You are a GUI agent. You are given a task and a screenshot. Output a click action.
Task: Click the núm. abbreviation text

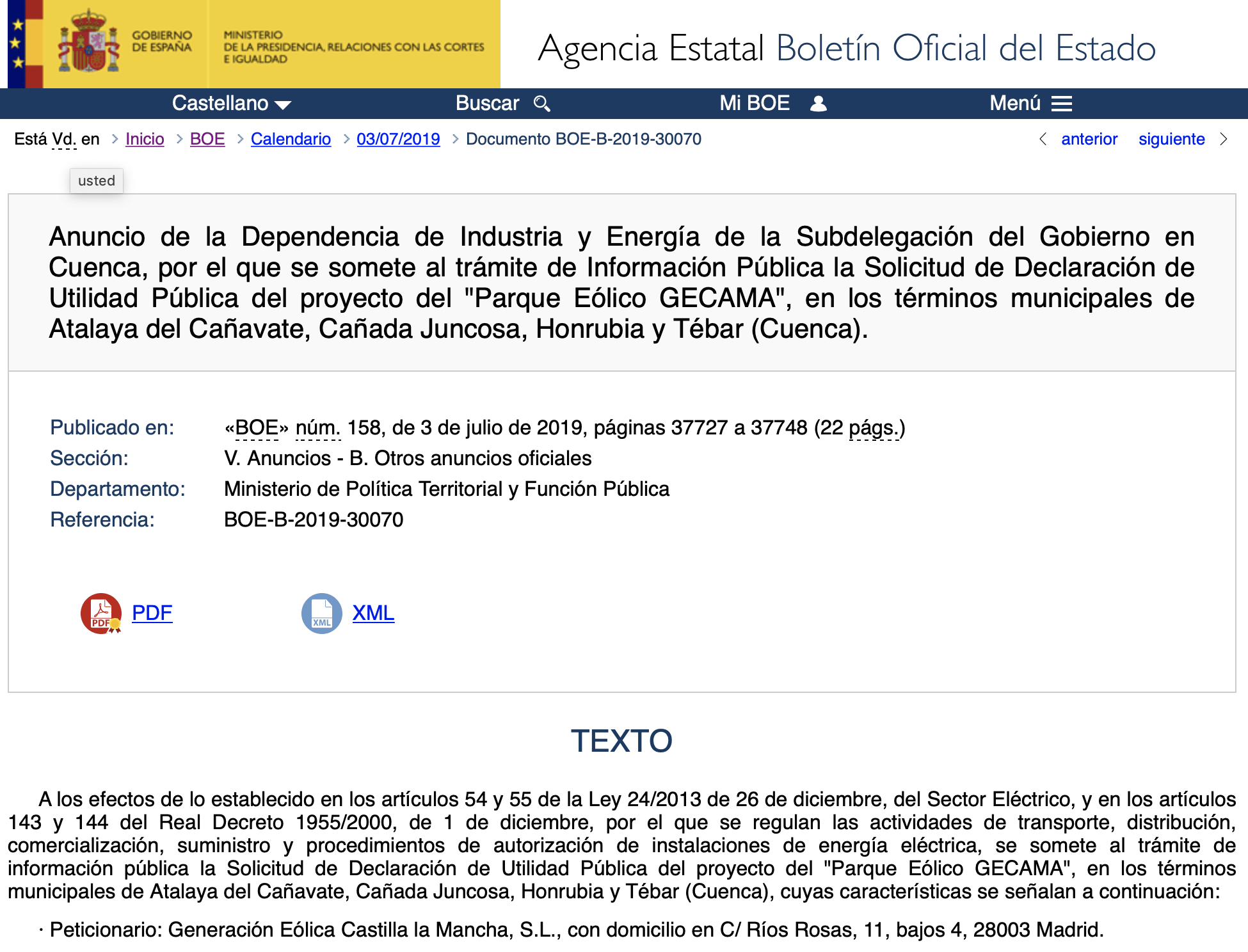(x=318, y=427)
